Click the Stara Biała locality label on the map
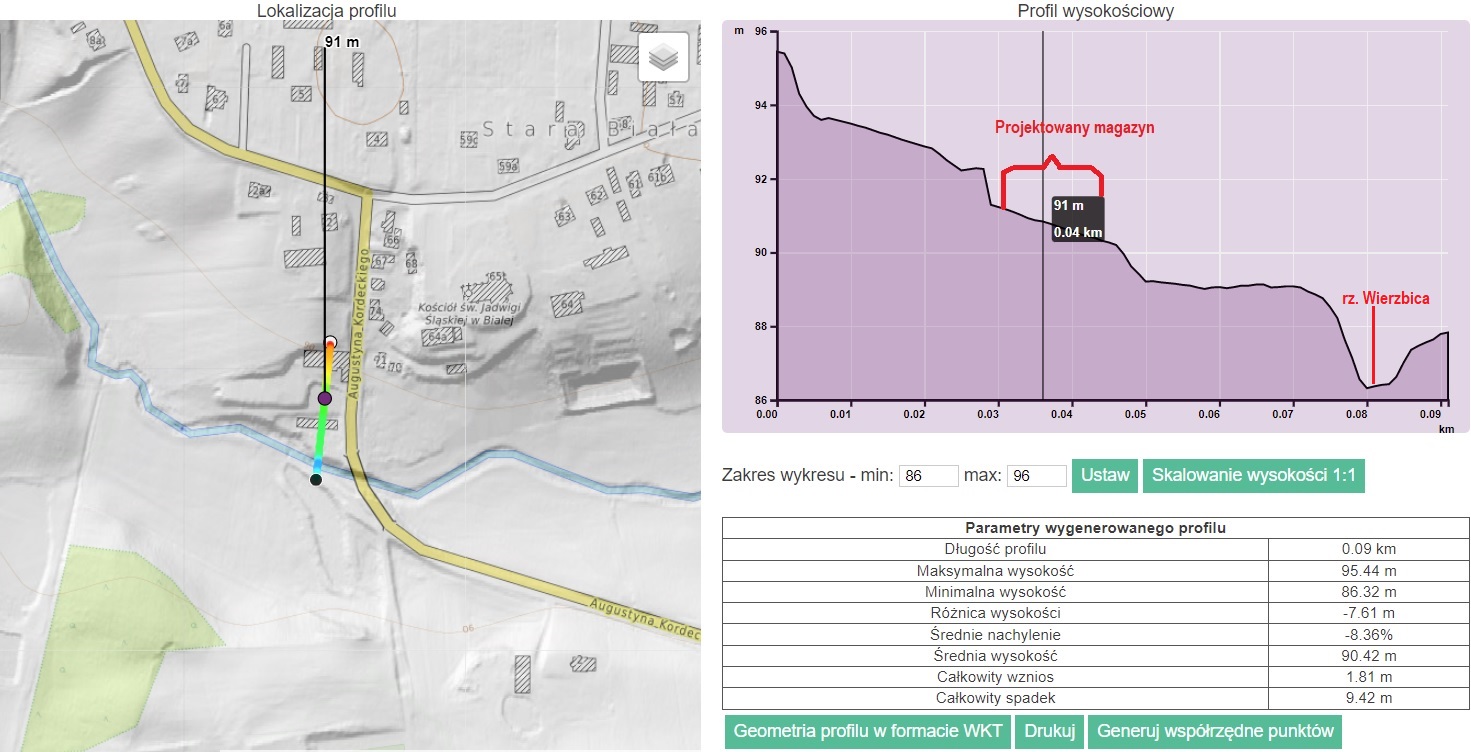The height and width of the screenshot is (752, 1471). pos(588,130)
